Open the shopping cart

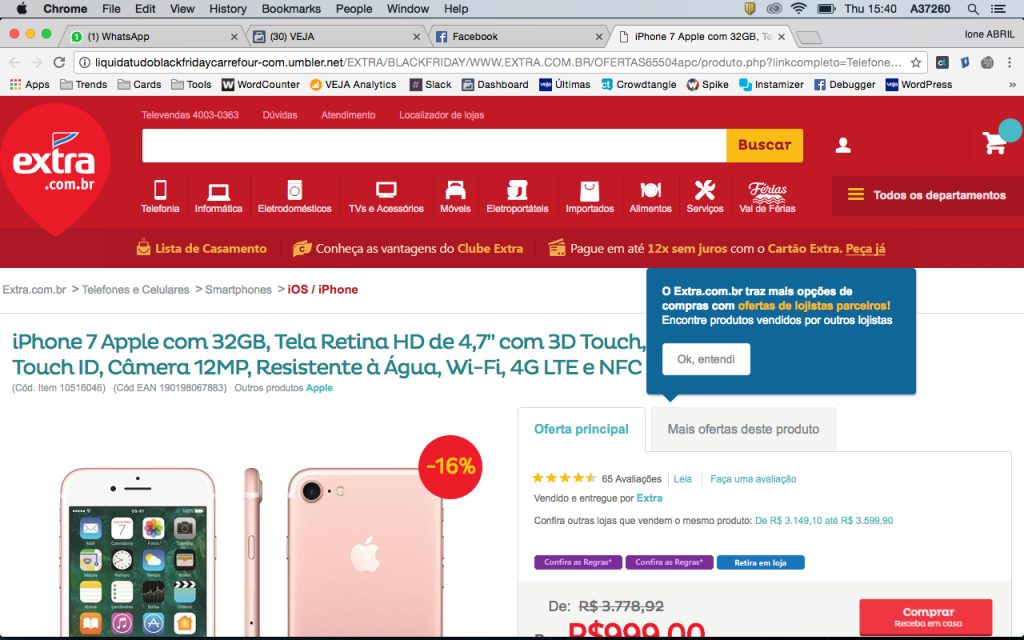pyautogui.click(x=995, y=142)
